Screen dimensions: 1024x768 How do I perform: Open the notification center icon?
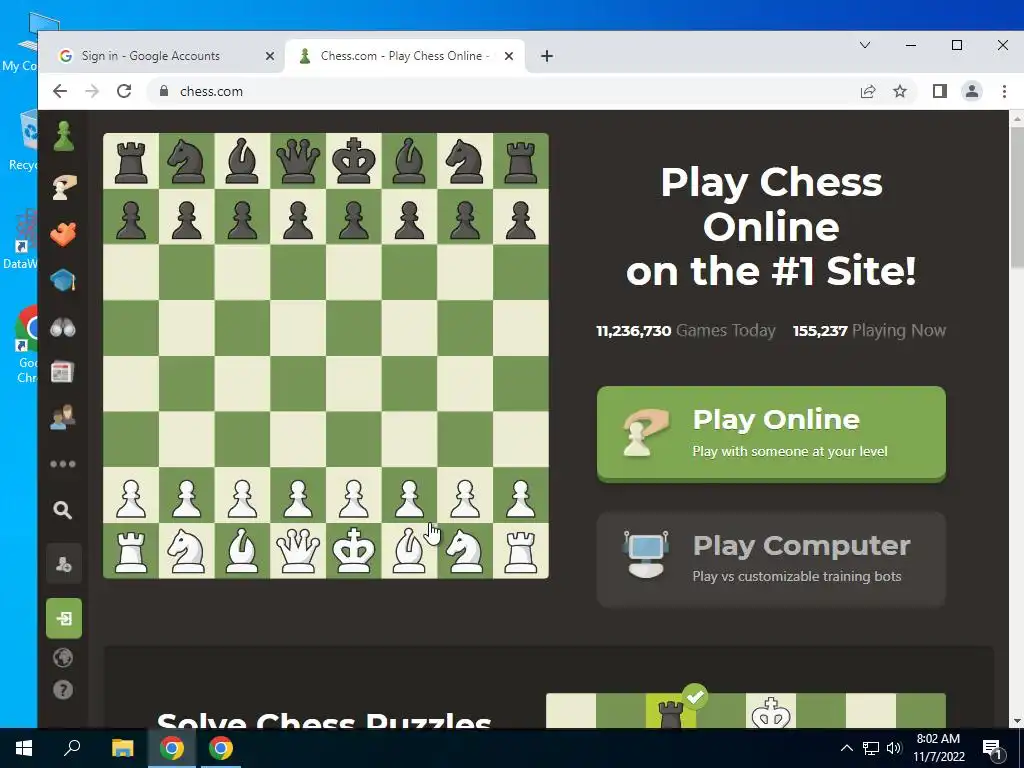click(992, 748)
